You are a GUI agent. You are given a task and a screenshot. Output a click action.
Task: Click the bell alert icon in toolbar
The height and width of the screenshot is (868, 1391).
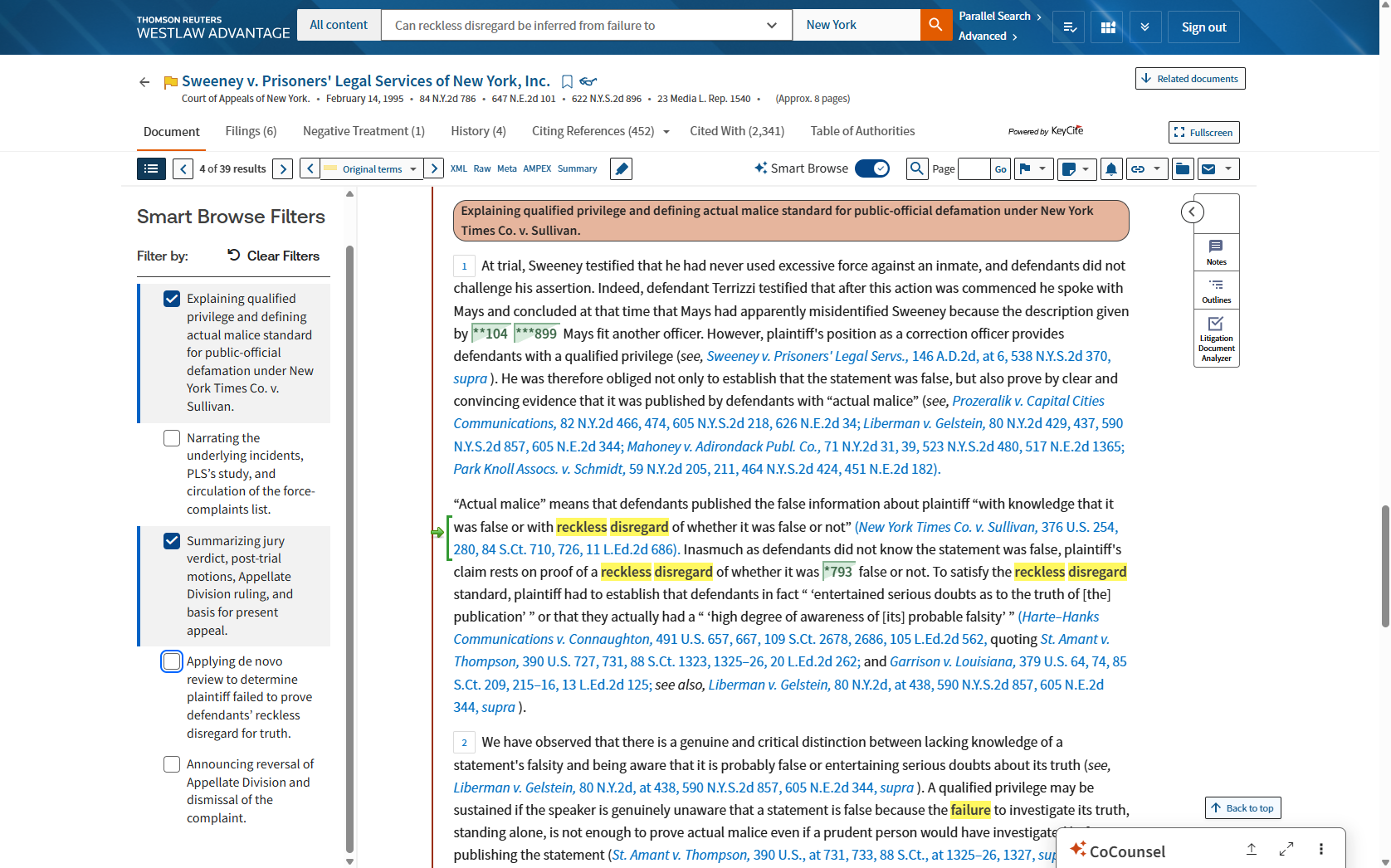(x=1110, y=169)
